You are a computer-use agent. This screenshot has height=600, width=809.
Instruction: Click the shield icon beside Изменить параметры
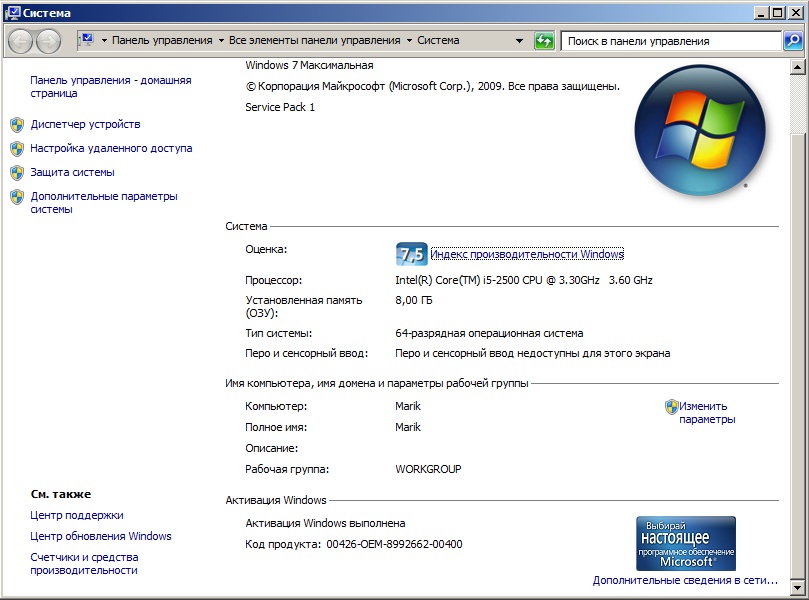point(671,407)
